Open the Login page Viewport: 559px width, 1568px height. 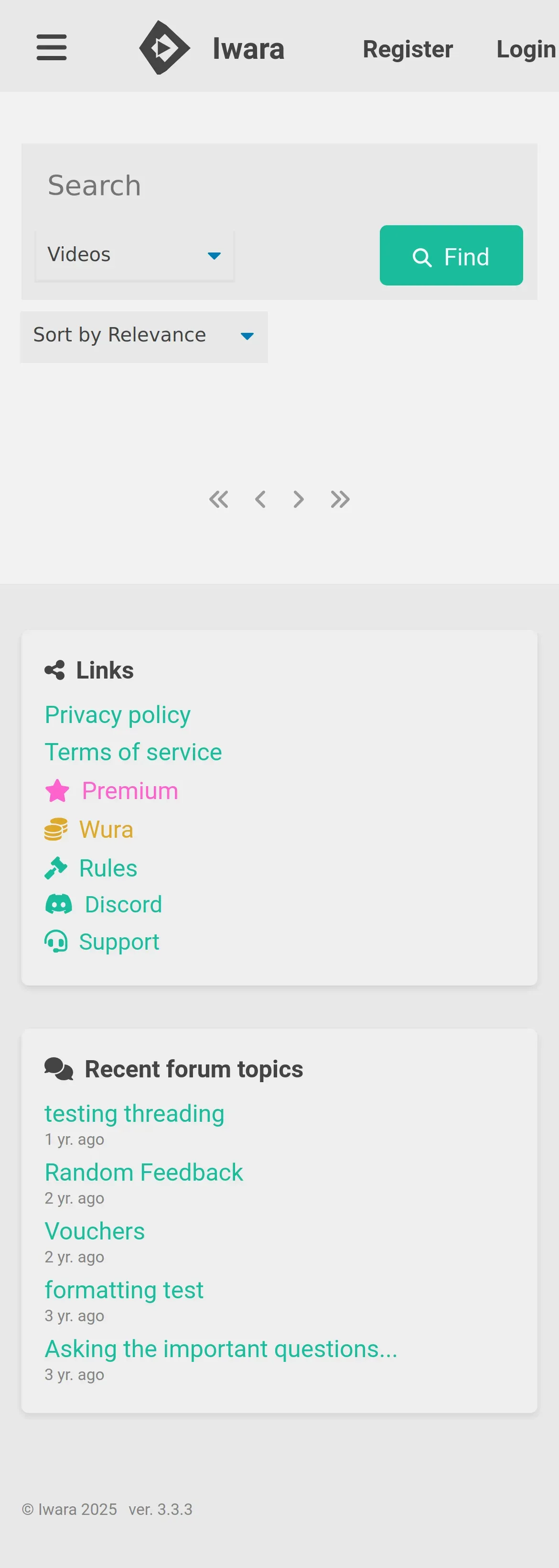coord(526,49)
